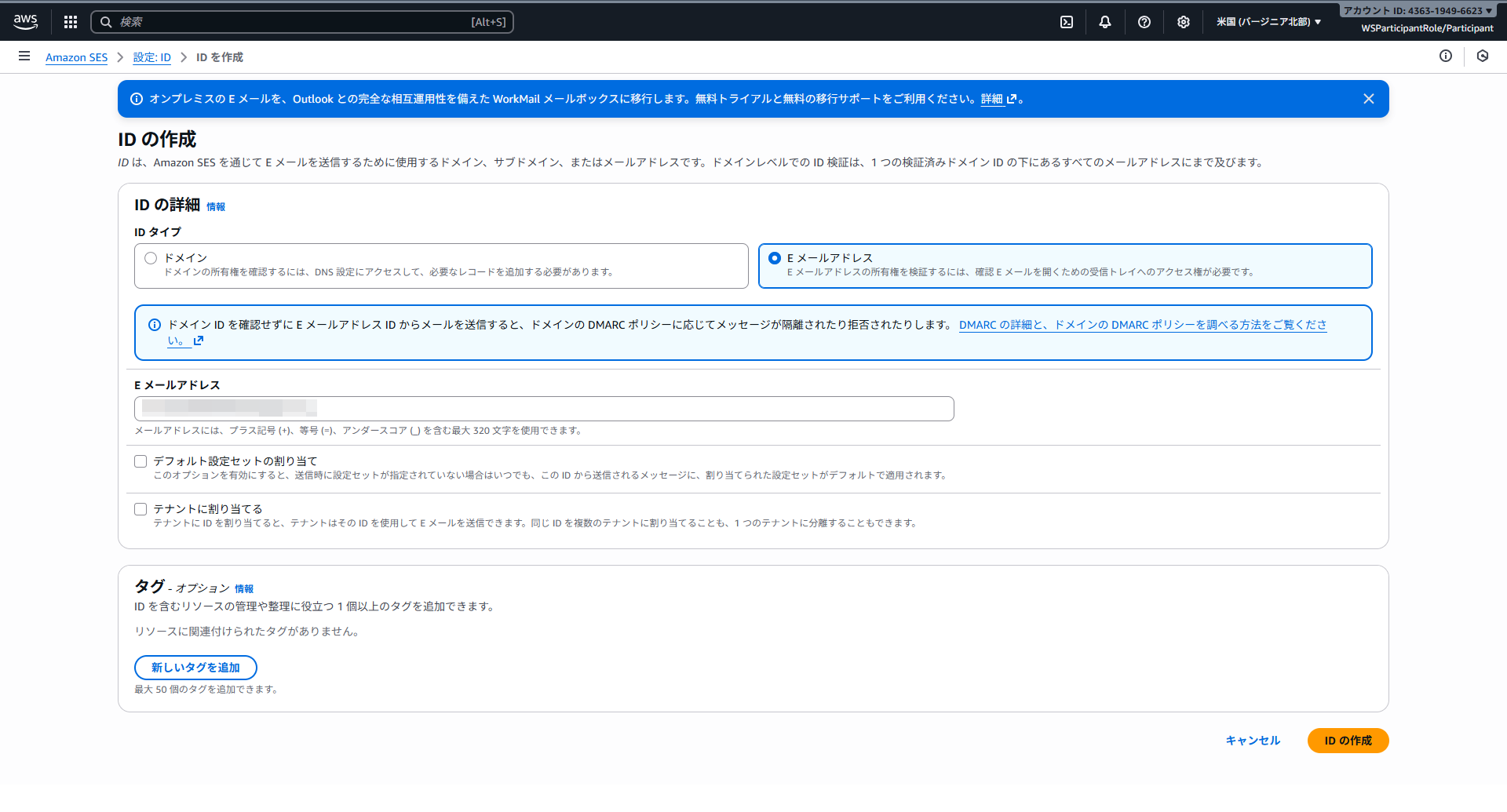This screenshot has height=812, width=1507.
Task: Select the ドメイン ID type
Action: [x=150, y=257]
